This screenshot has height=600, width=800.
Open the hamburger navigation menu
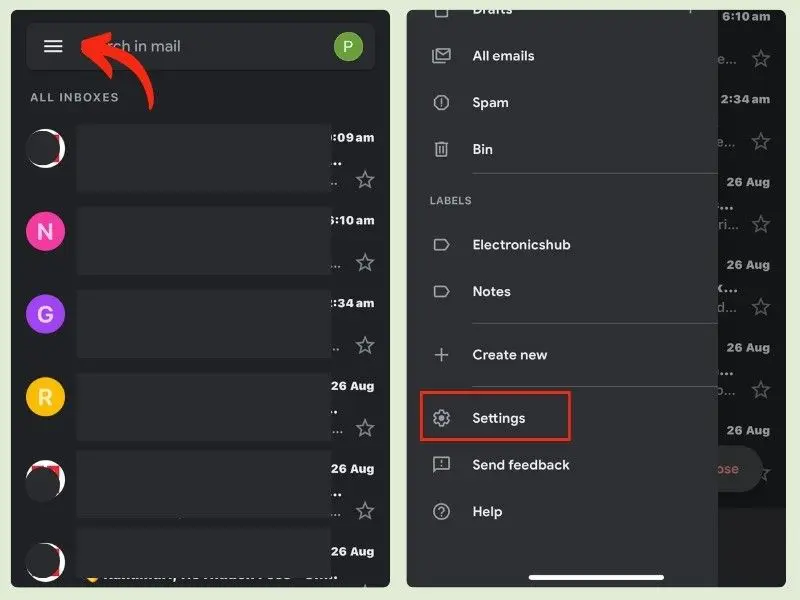(x=53, y=46)
